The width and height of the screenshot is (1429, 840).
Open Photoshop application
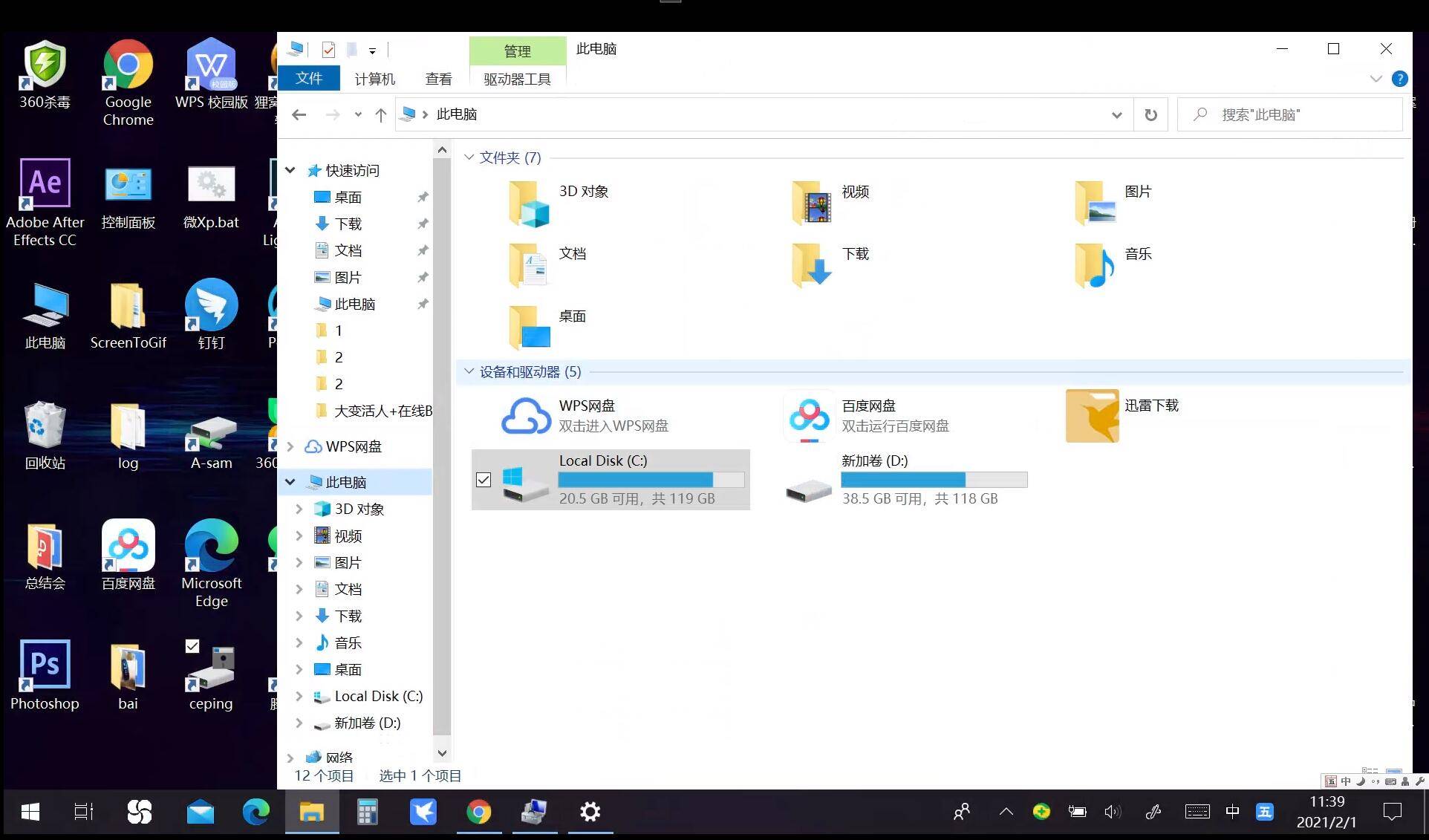pyautogui.click(x=44, y=674)
